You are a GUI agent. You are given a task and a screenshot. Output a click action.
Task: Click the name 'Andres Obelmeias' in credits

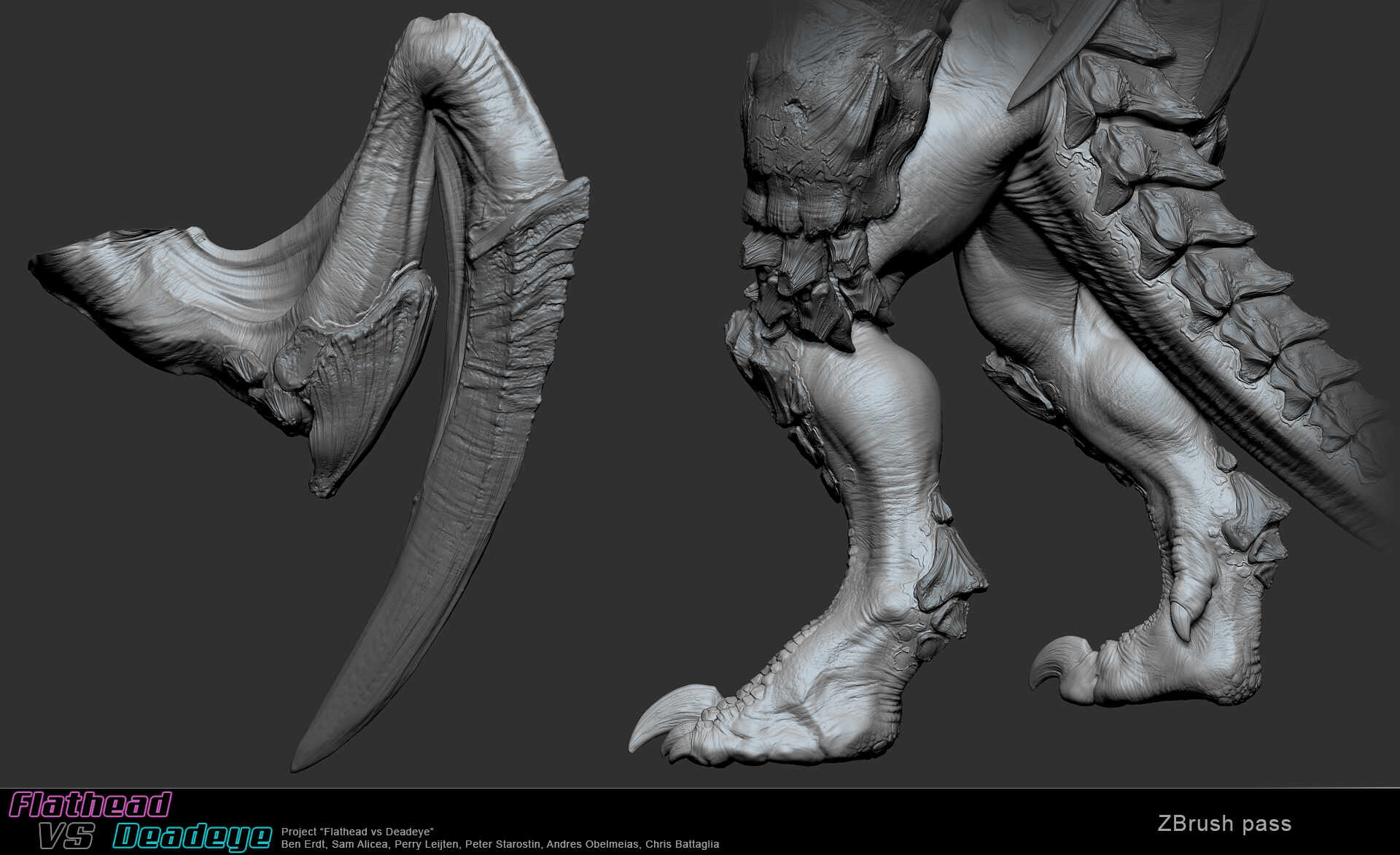[x=593, y=844]
